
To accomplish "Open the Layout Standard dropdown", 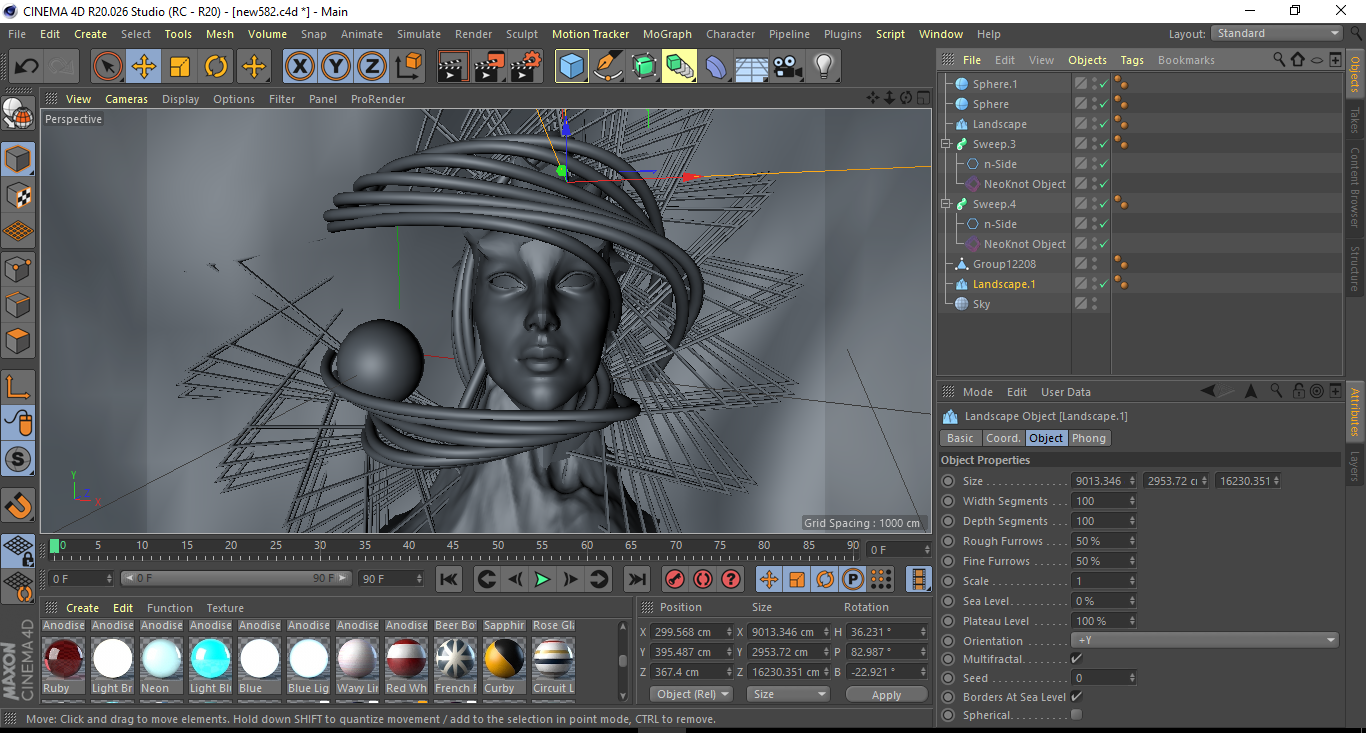I will click(x=1277, y=33).
